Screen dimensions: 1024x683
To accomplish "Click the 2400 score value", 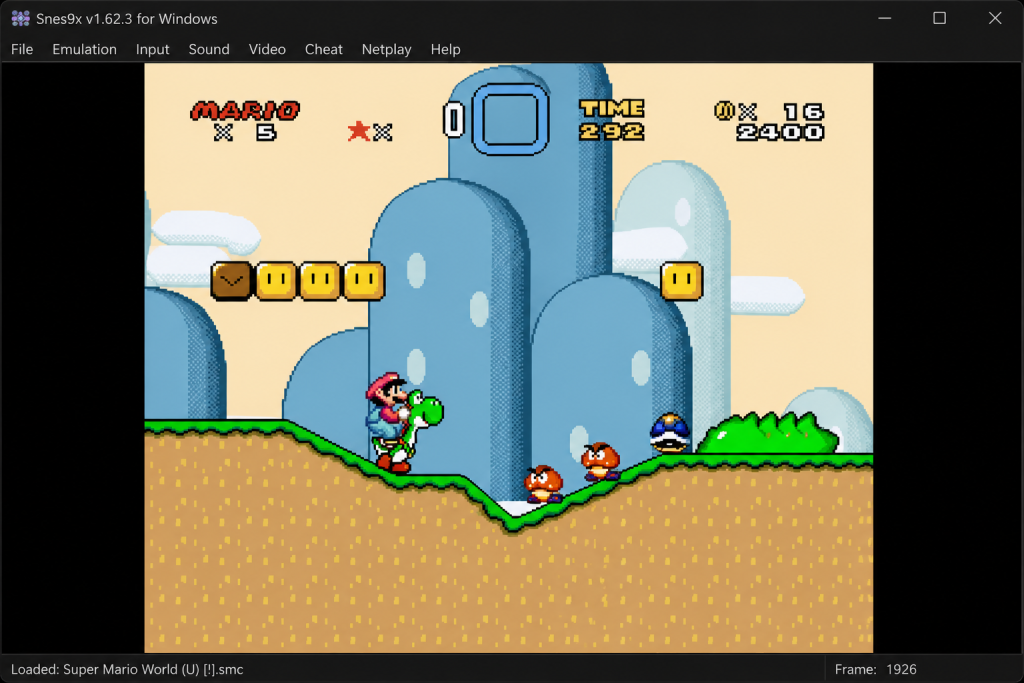I will tap(780, 133).
